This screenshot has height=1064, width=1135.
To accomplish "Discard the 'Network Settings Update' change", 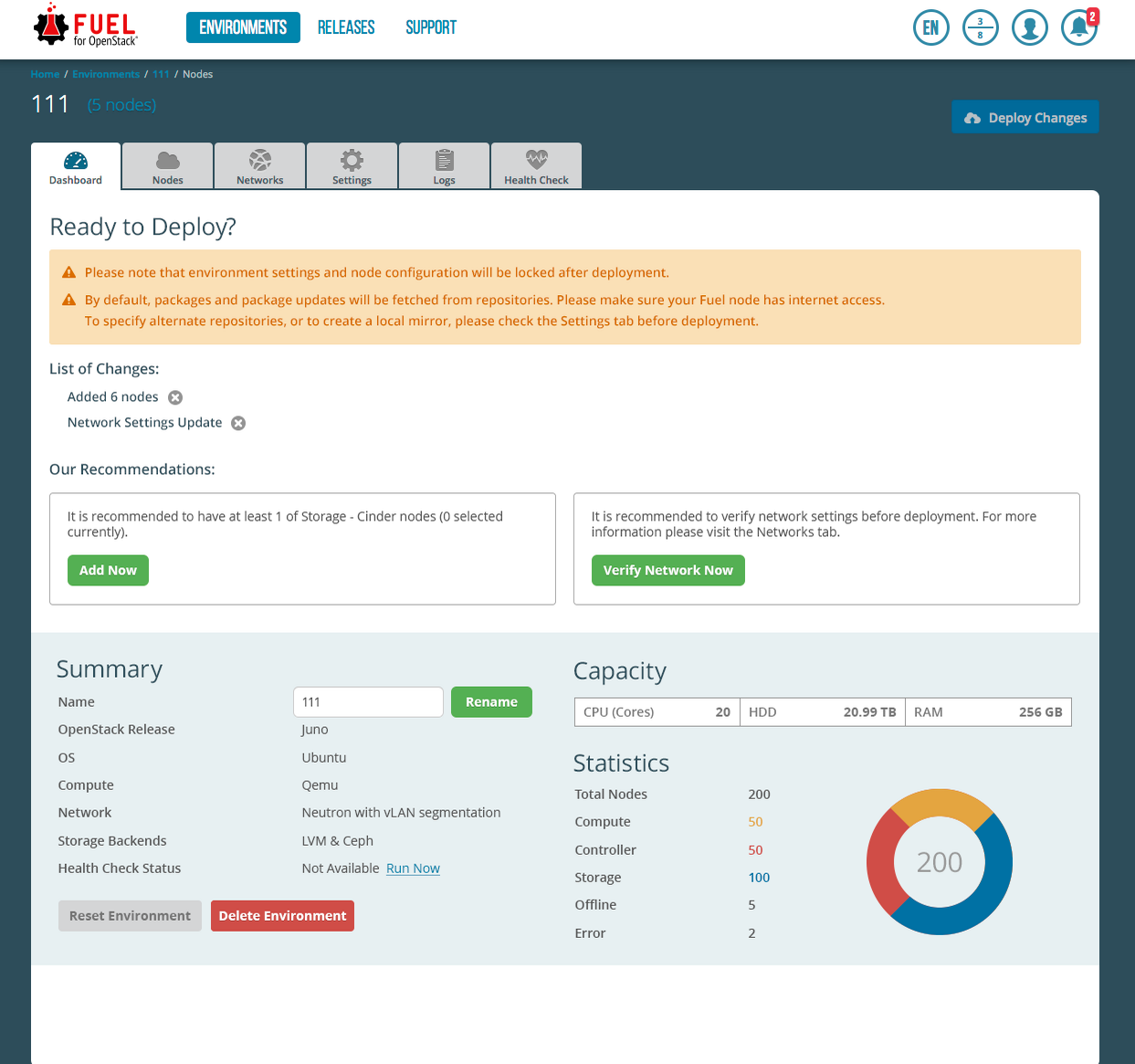I will click(x=238, y=423).
